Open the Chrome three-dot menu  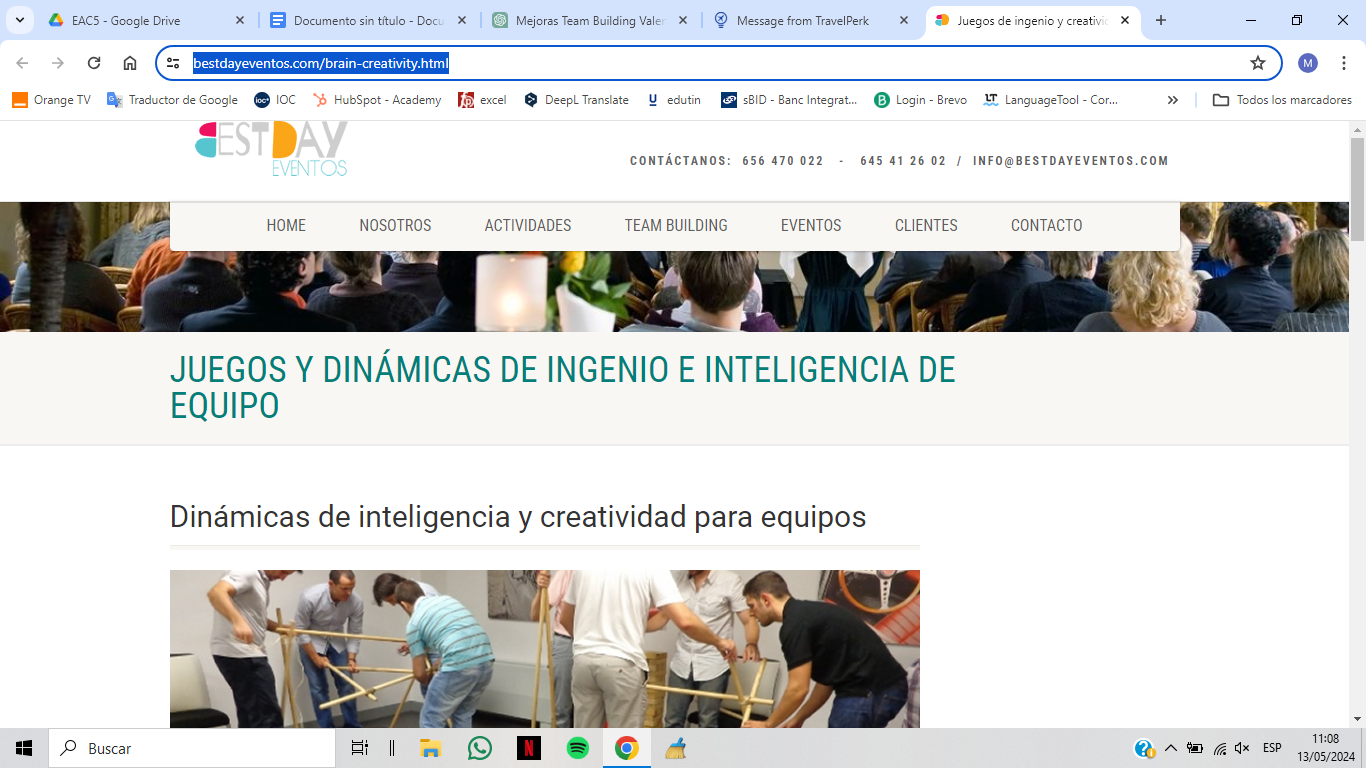(1344, 63)
